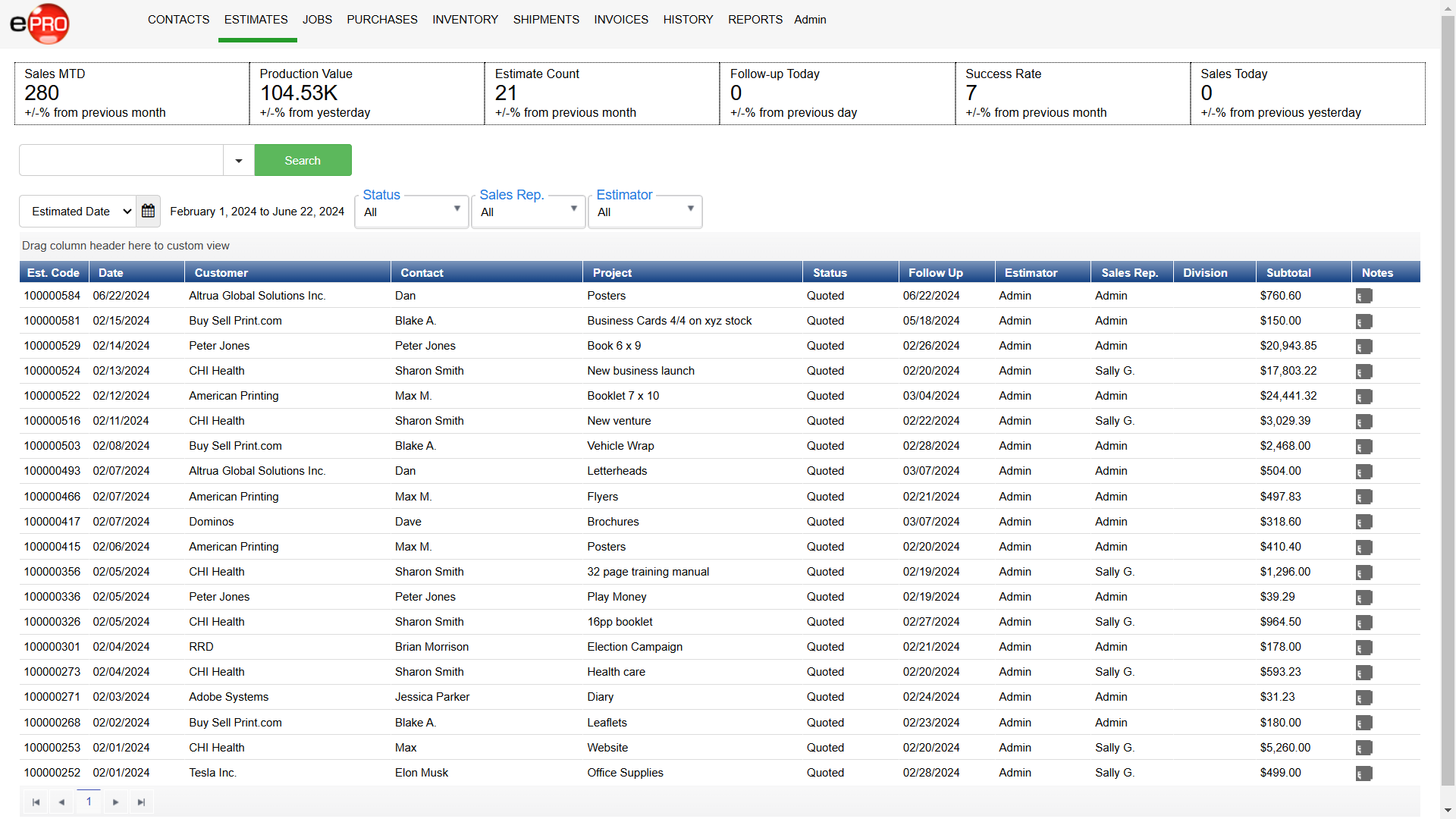This screenshot has height=819, width=1456.
Task: Open the search field dropdown arrow
Action: [238, 160]
